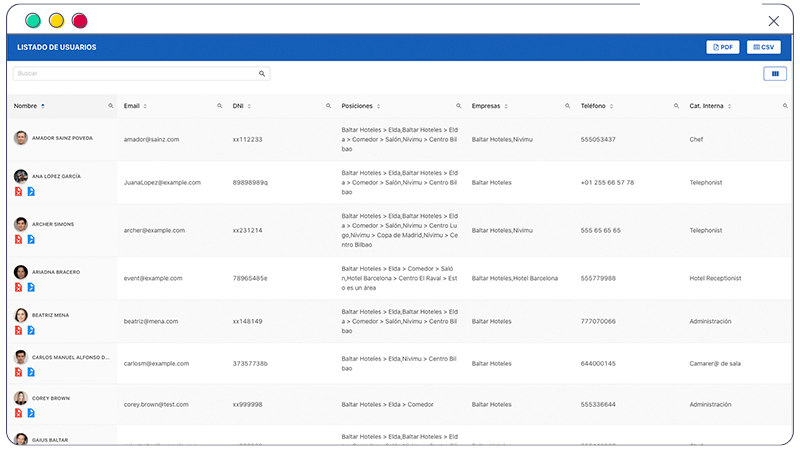Select email JuanaLopez@example.com
800x450 pixels.
click(x=162, y=182)
